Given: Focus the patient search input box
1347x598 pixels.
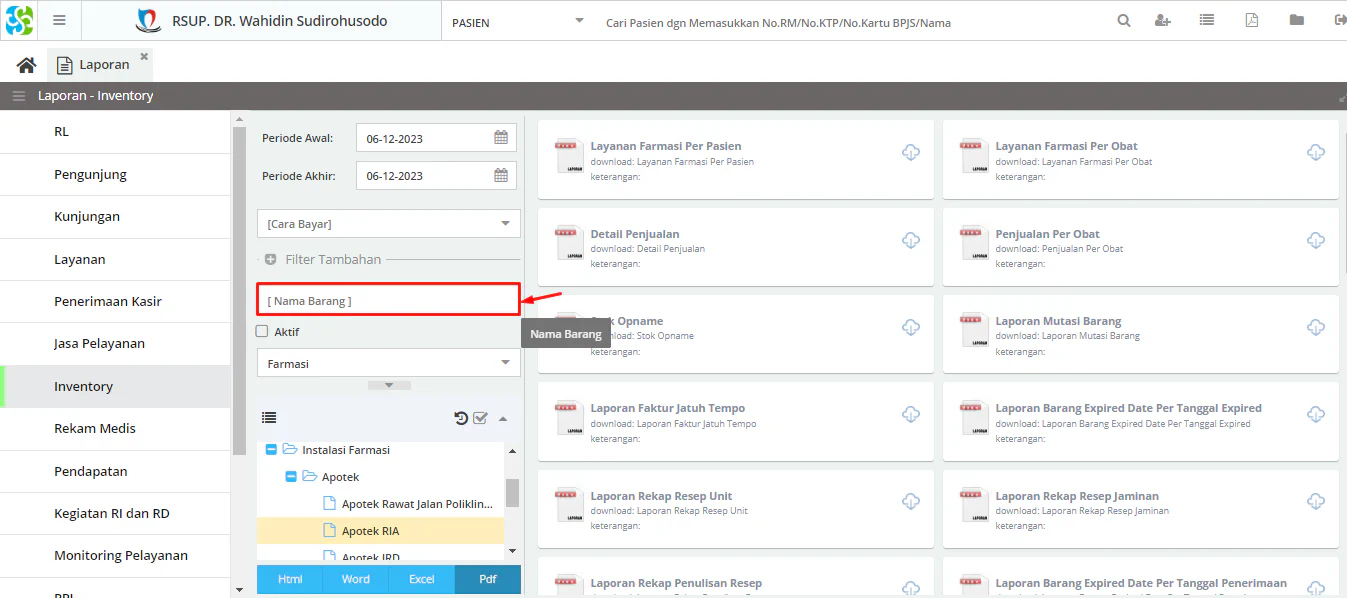Looking at the screenshot, I should tap(850, 22).
